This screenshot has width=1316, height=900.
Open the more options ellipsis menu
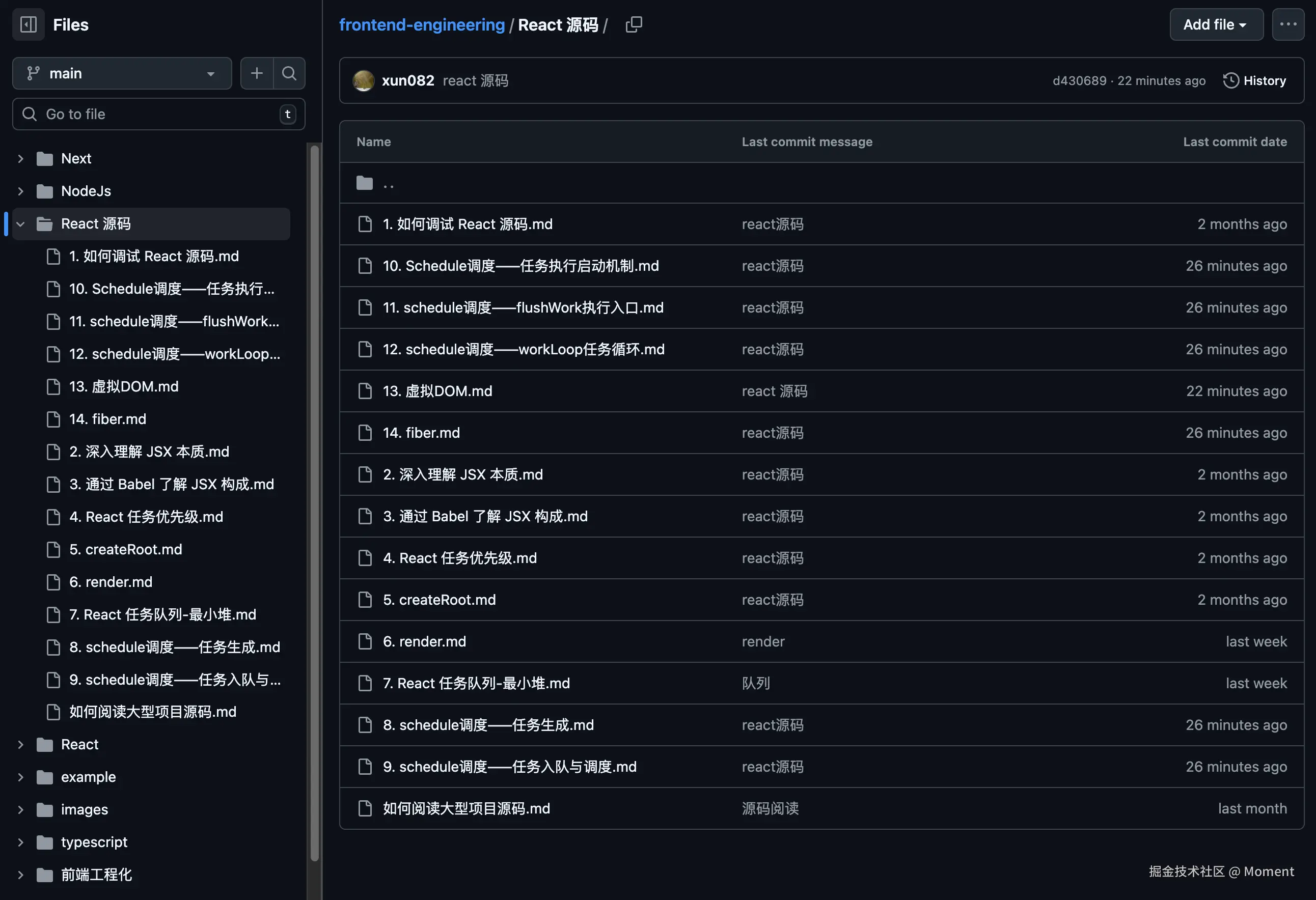tap(1288, 24)
